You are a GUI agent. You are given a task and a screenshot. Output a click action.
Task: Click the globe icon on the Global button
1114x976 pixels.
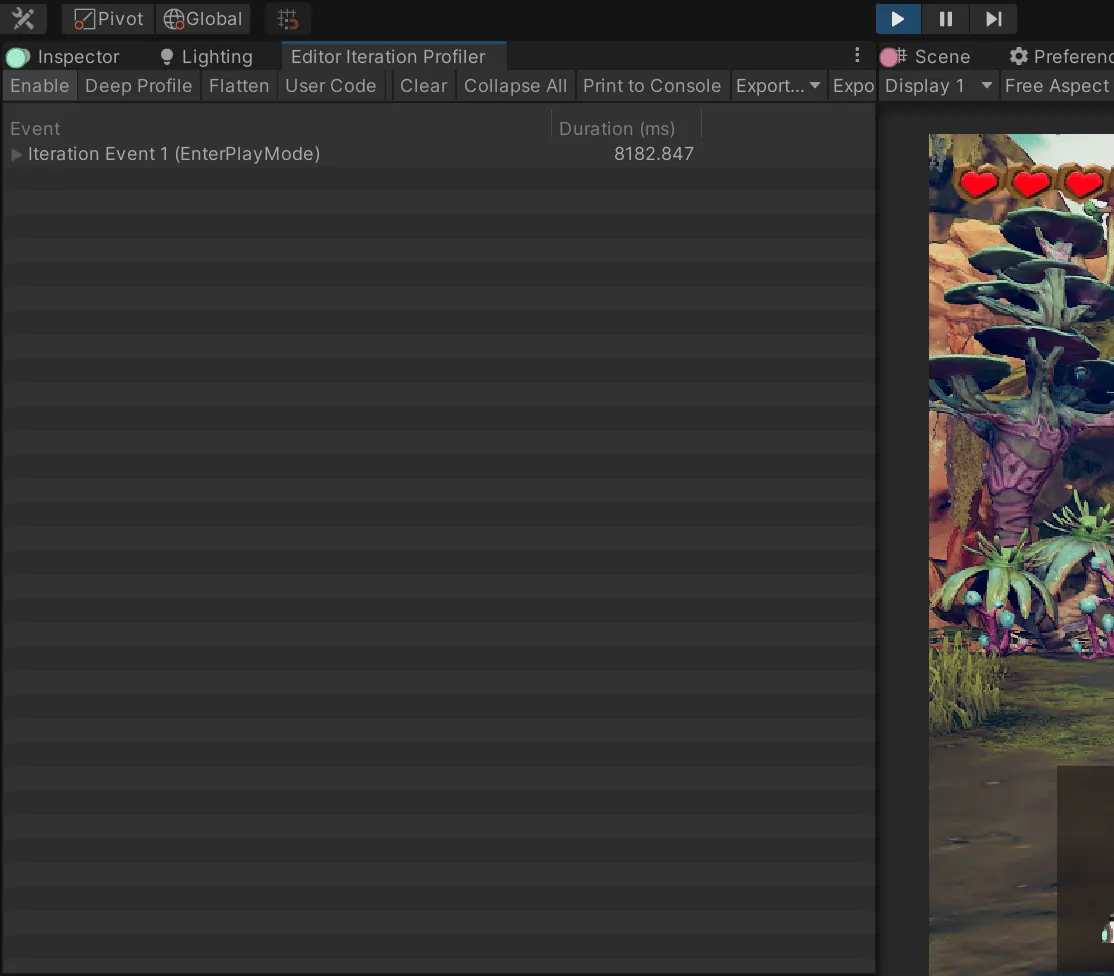tap(175, 18)
